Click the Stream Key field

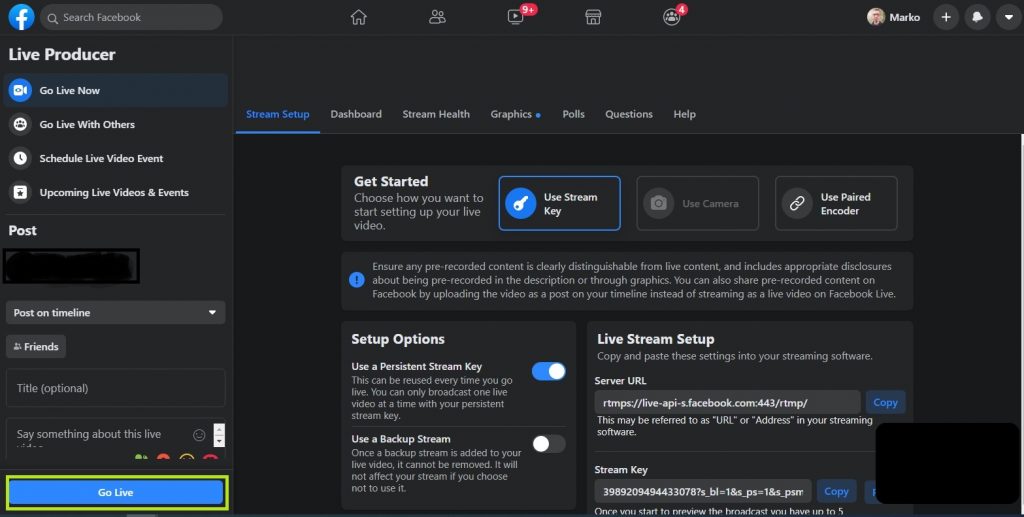coord(703,492)
